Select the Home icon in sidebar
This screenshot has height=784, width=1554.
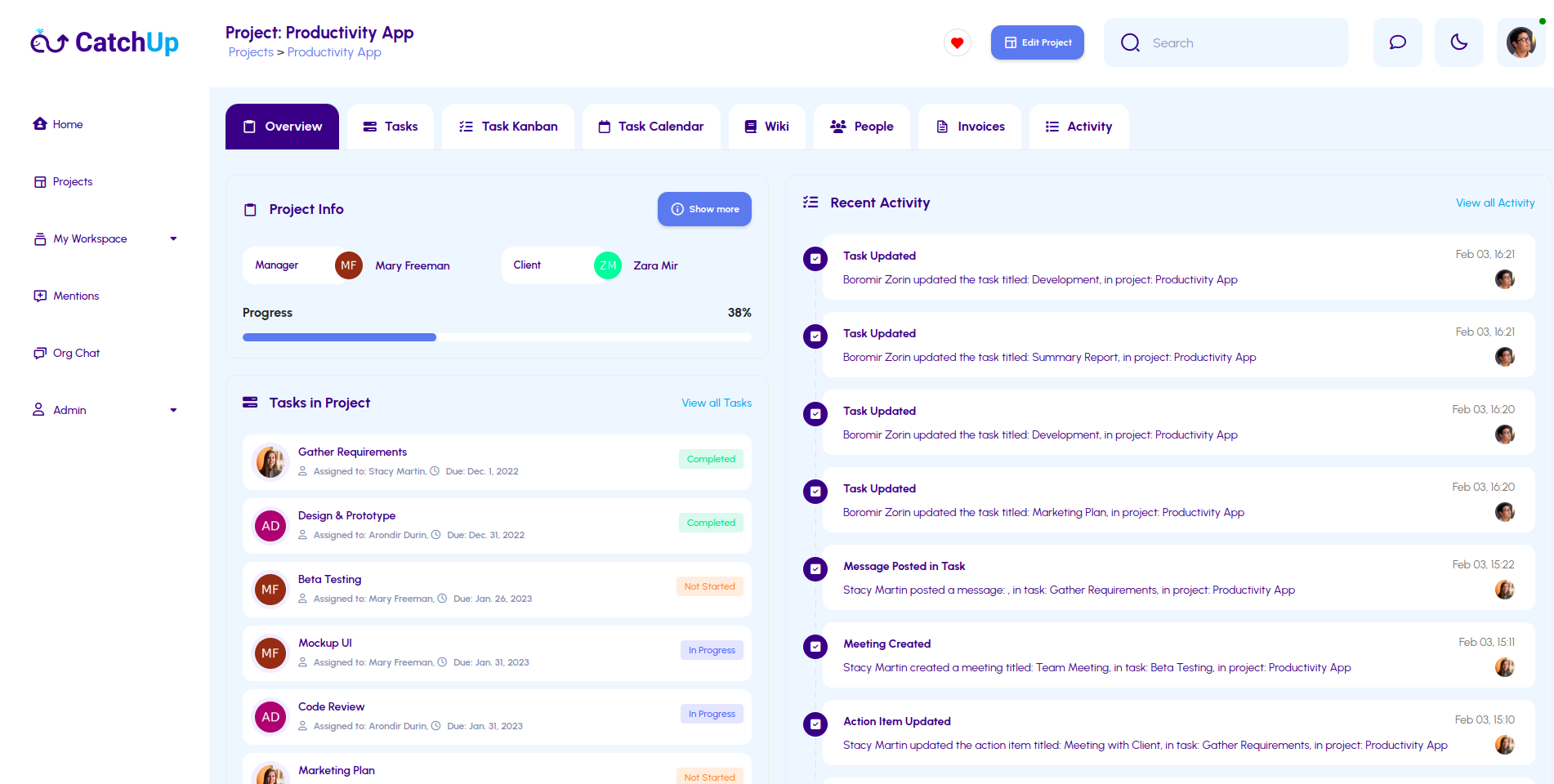[x=40, y=123]
